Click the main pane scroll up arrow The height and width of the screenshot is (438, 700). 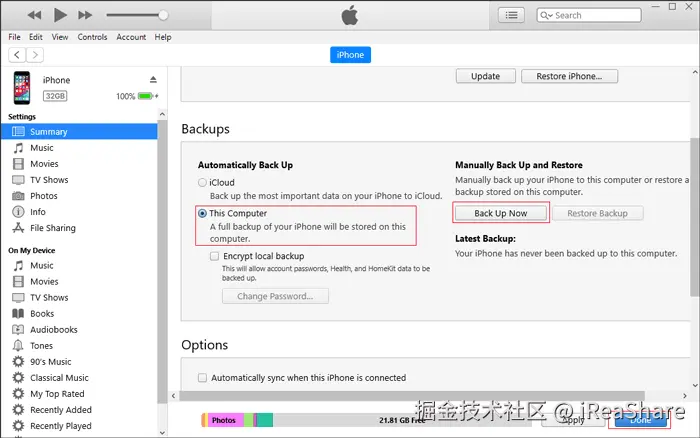click(x=695, y=72)
